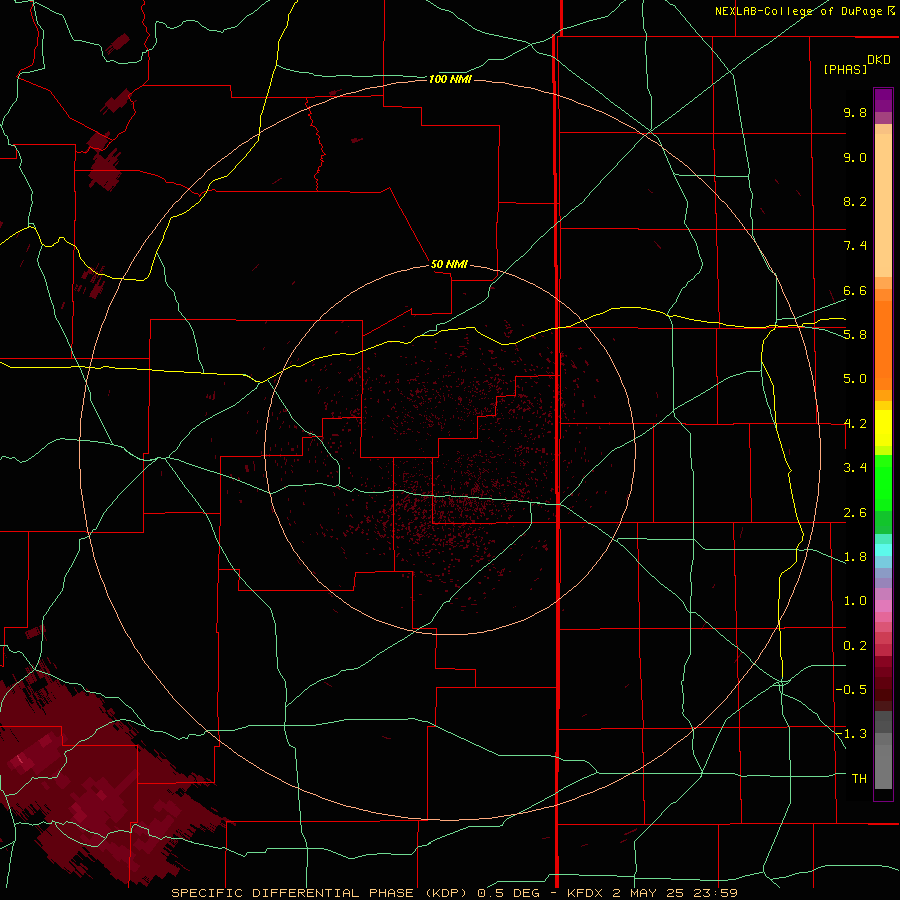Click the 5.0 value on the color scale
900x900 pixels.
pos(855,379)
